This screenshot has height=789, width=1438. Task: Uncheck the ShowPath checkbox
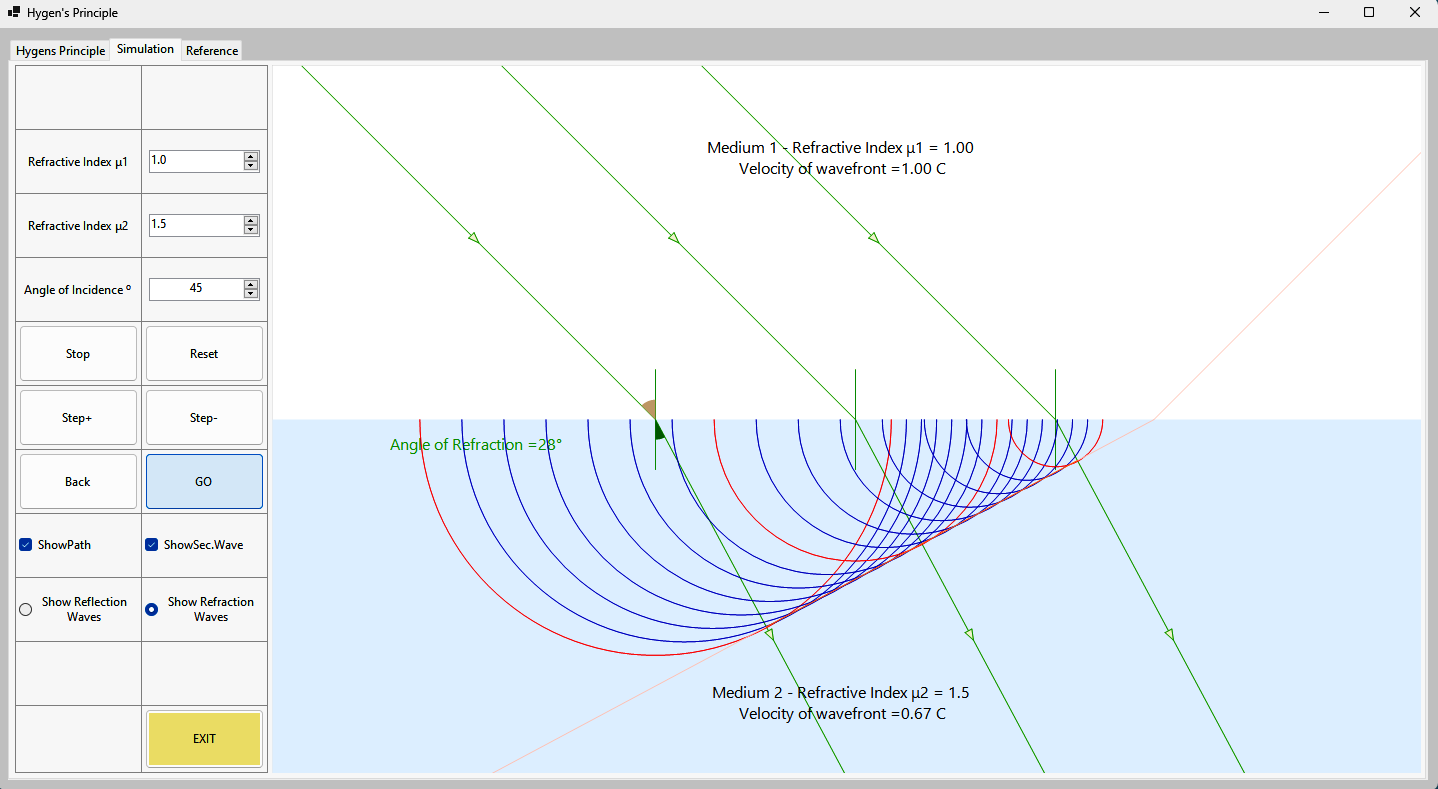[26, 545]
